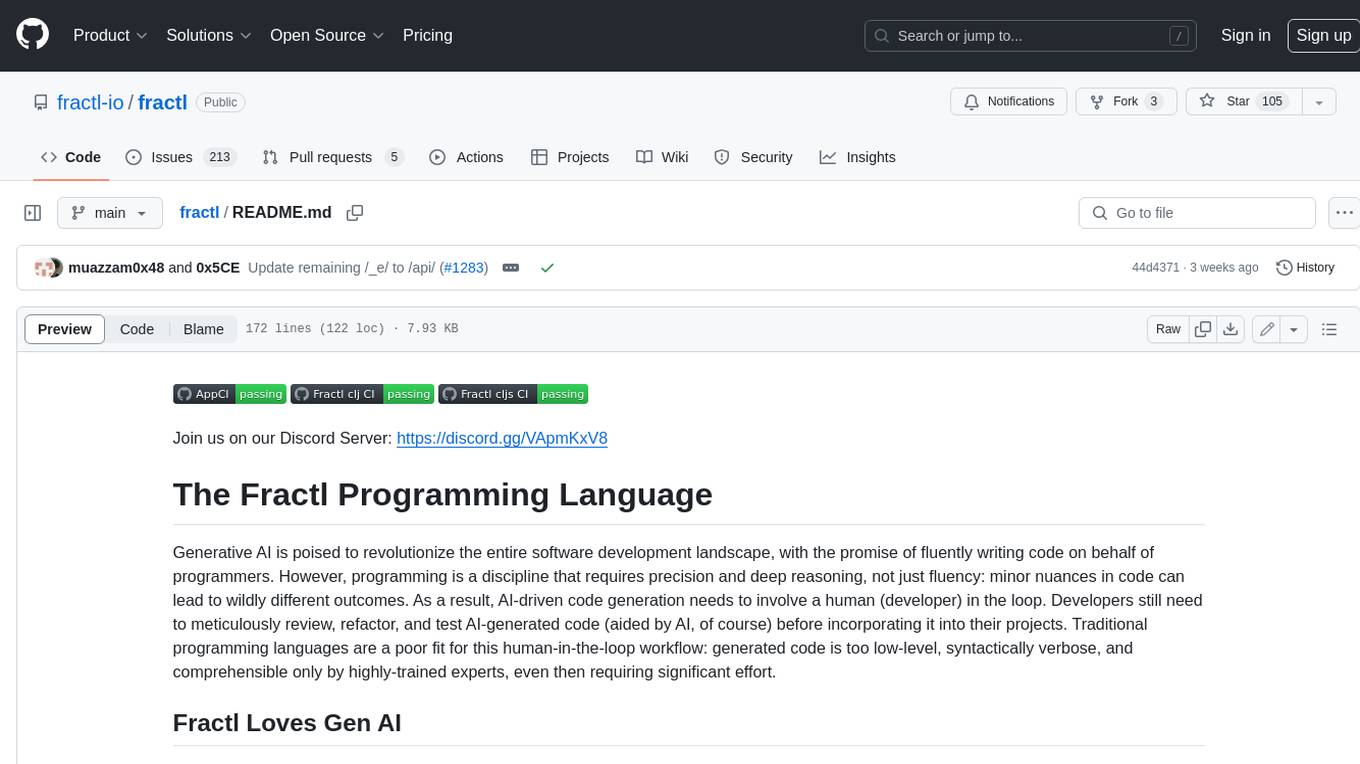Click the Sign up button
This screenshot has width=1360, height=764.
[x=1323, y=35]
